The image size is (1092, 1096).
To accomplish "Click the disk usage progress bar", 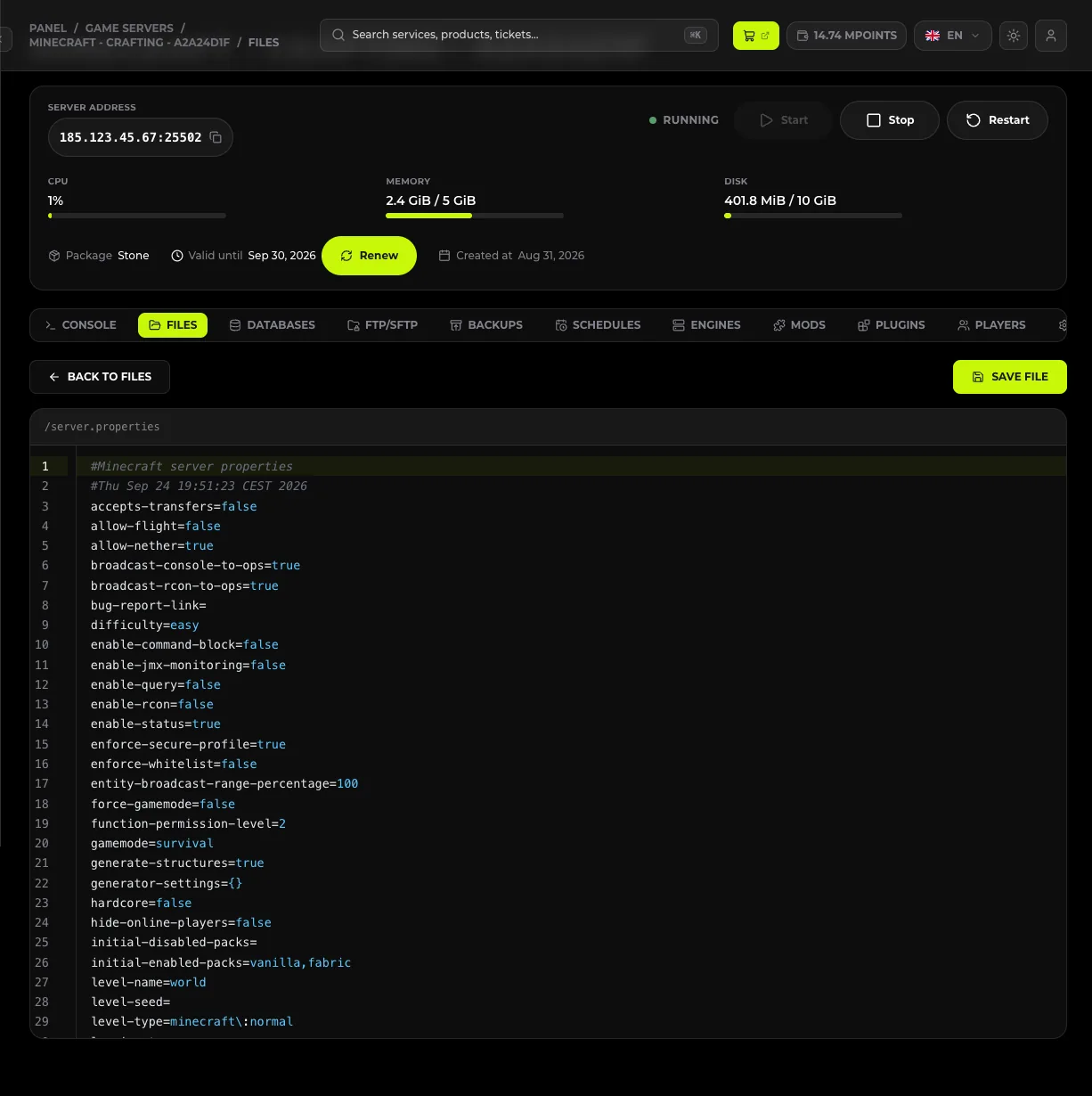I will point(813,216).
